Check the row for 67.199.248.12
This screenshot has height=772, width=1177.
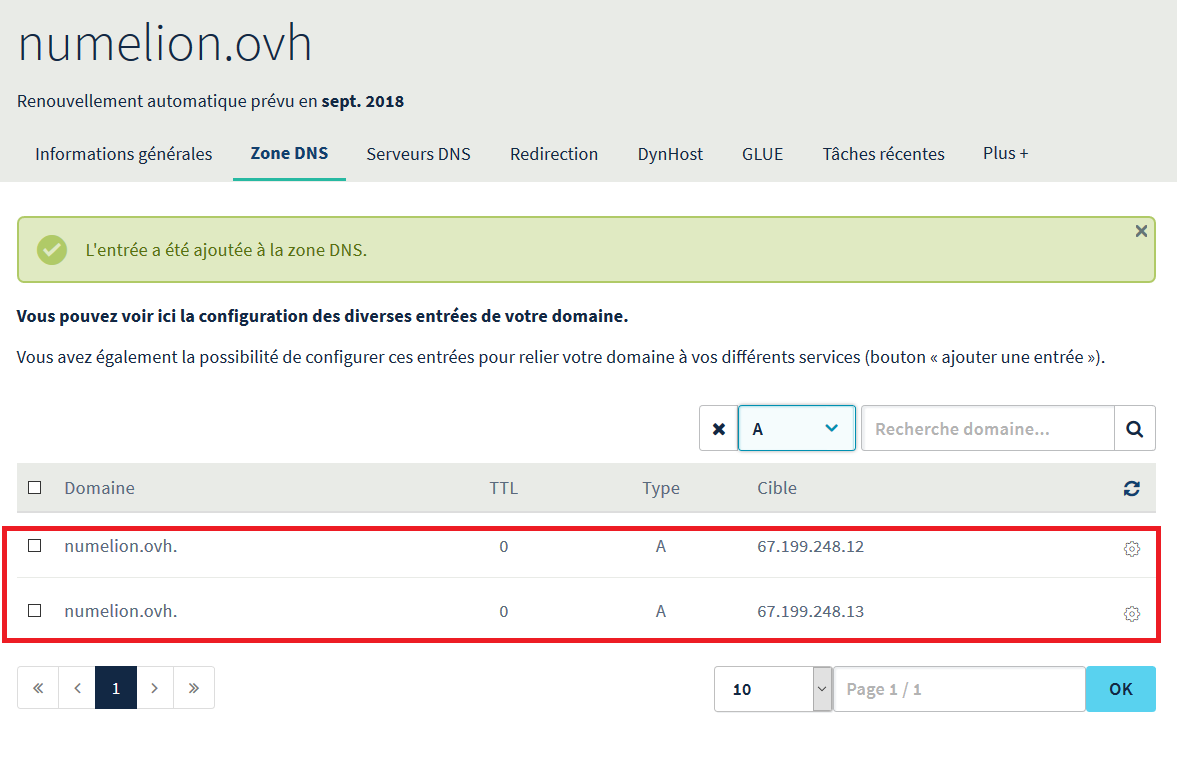35,545
